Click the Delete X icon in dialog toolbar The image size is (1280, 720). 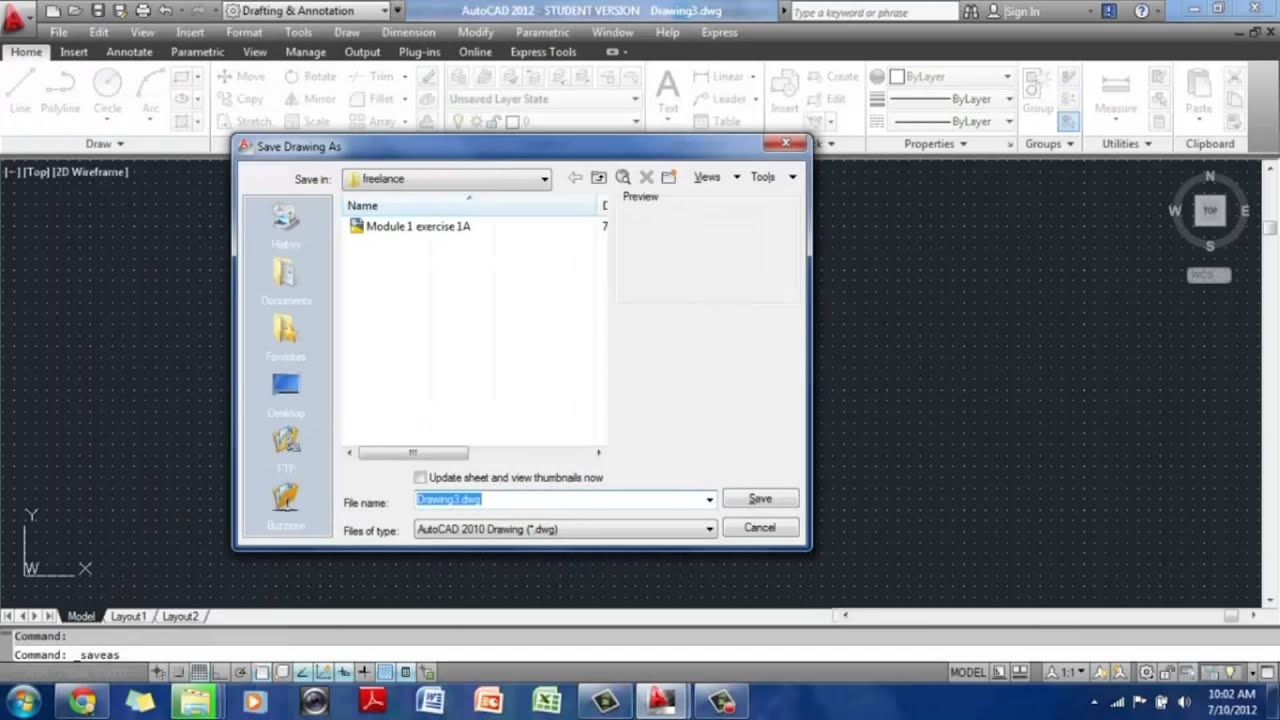tap(646, 177)
